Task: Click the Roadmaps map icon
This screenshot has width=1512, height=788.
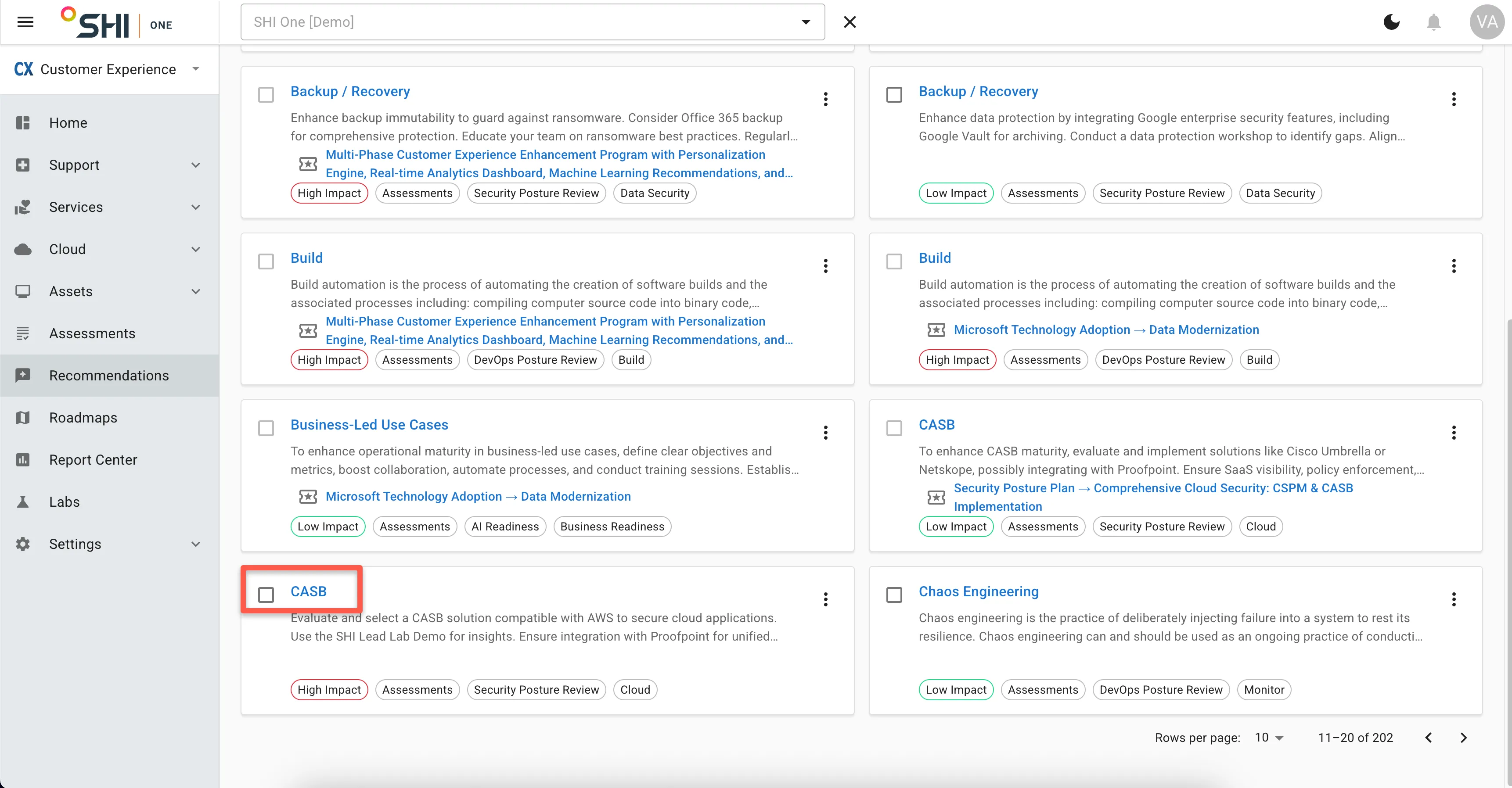Action: point(23,417)
